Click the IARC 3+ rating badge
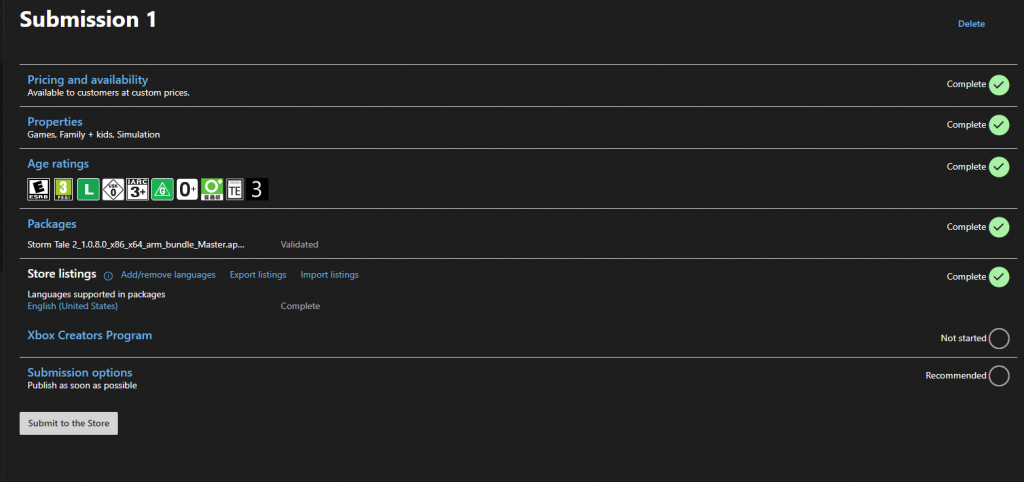Viewport: 1024px width, 482px height. coord(138,188)
